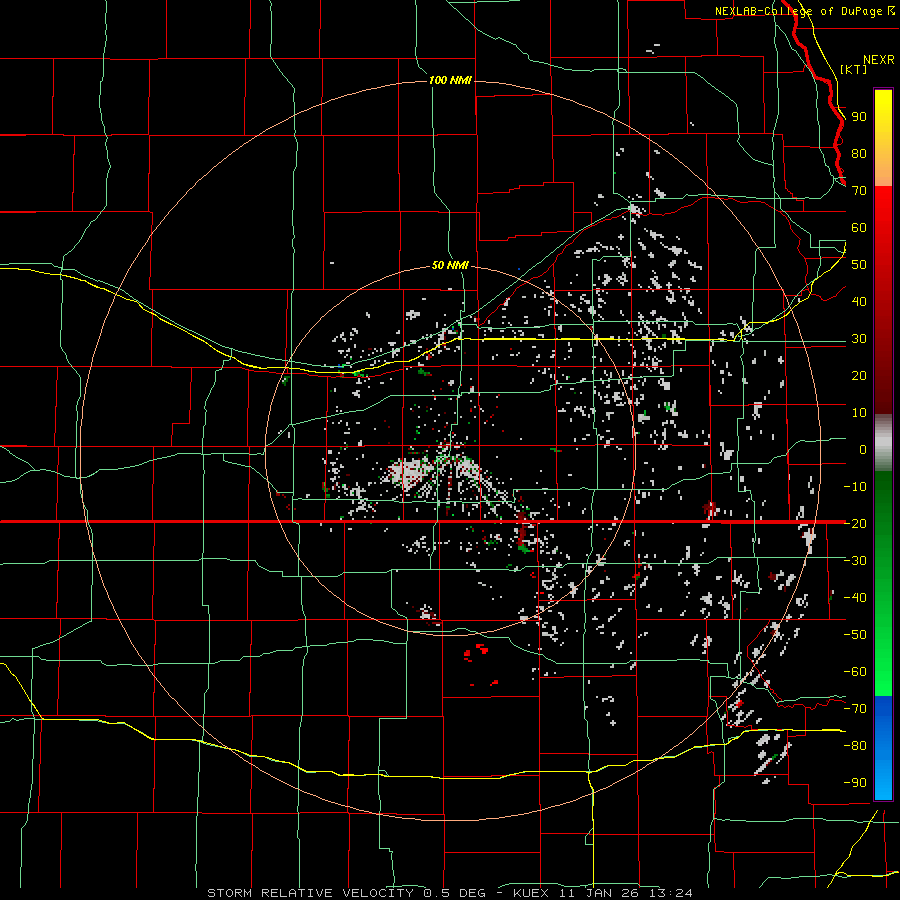The image size is (900, 900).
Task: Click the -70 scale value
Action: tap(855, 709)
